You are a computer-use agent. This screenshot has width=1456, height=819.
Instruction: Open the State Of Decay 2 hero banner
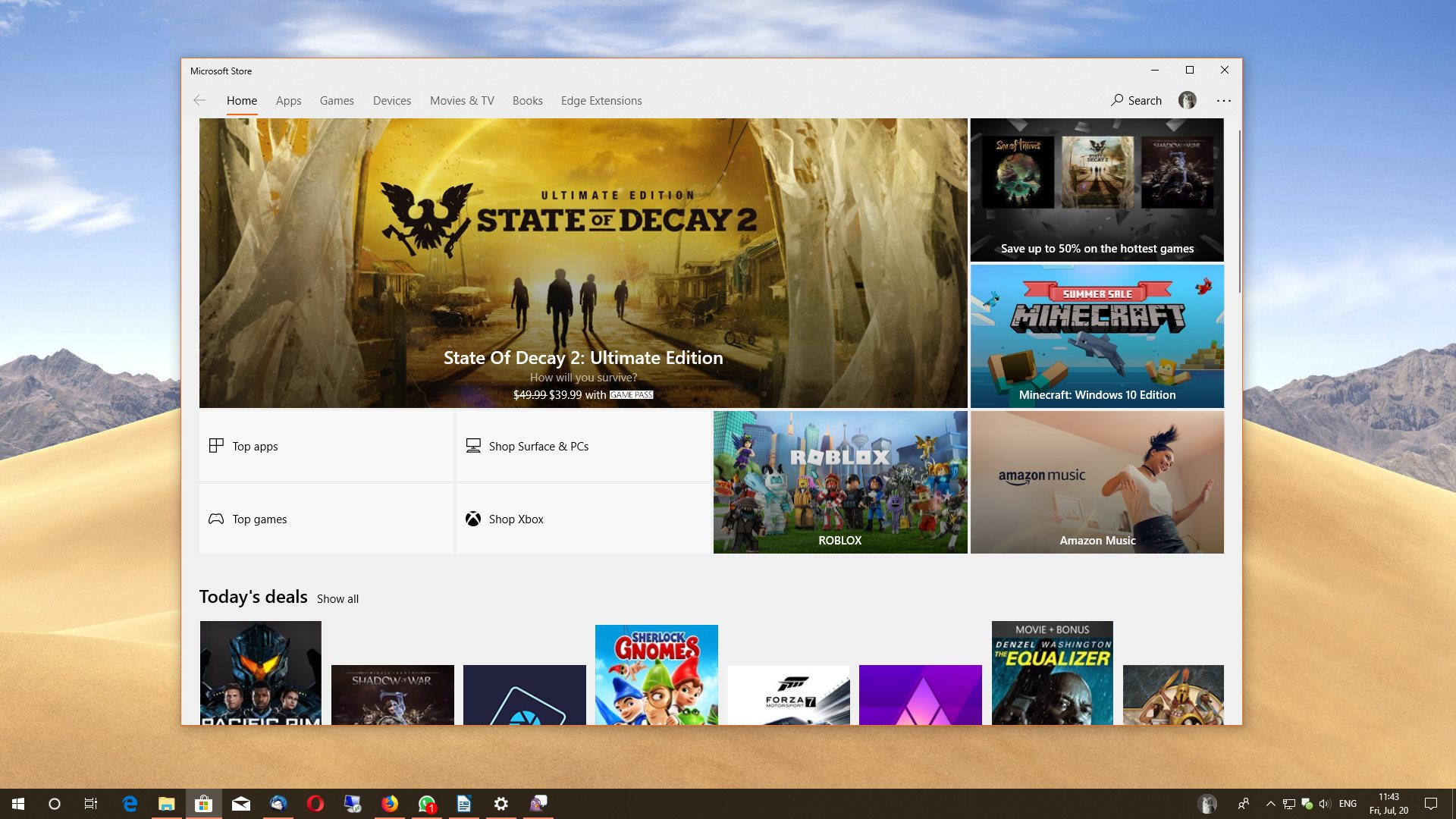583,263
